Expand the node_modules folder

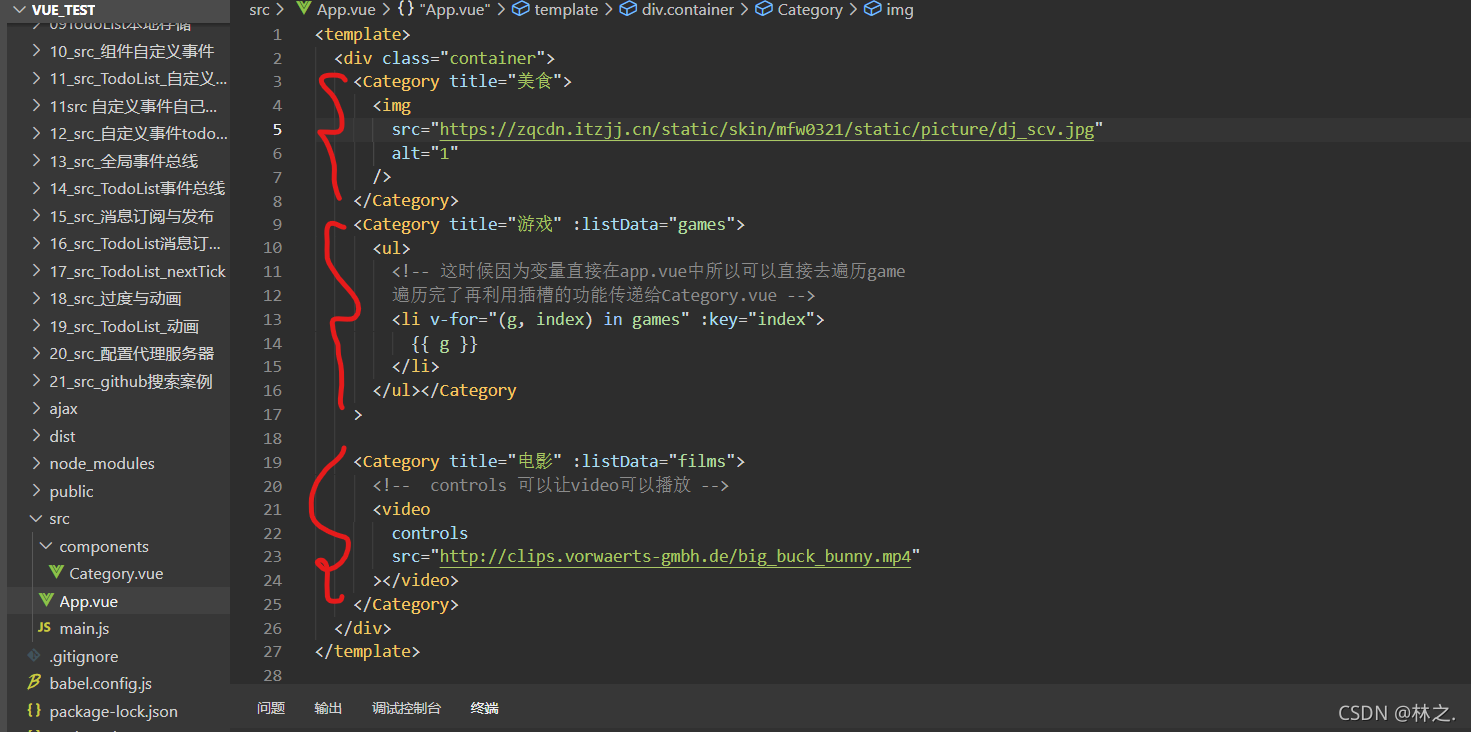click(x=37, y=463)
